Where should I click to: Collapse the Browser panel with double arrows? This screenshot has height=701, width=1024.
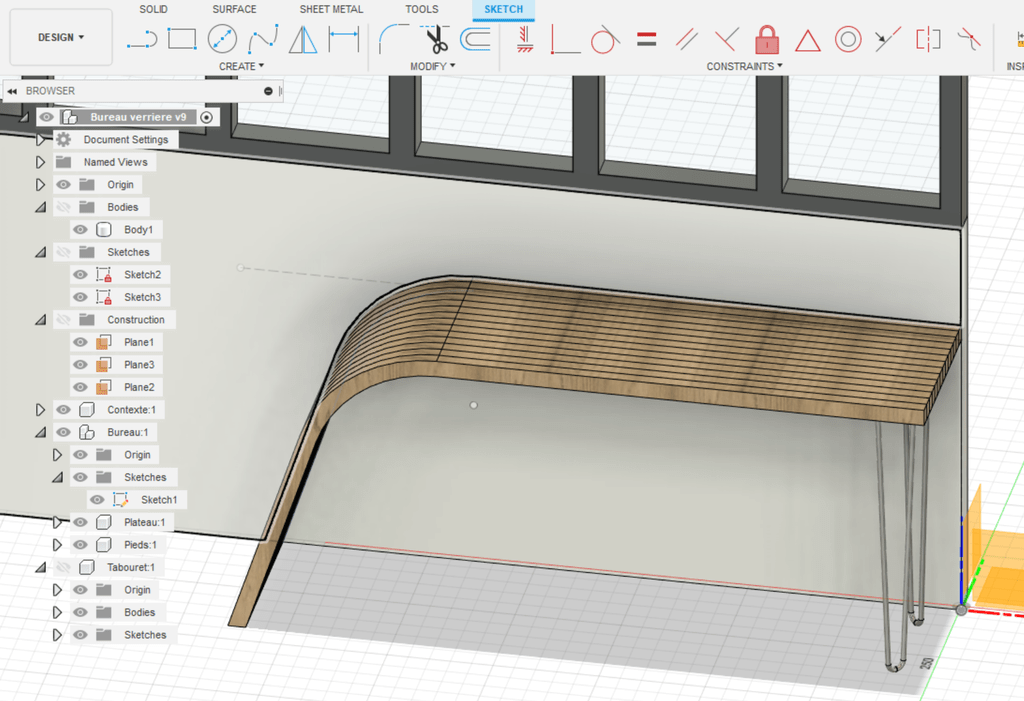pyautogui.click(x=12, y=91)
